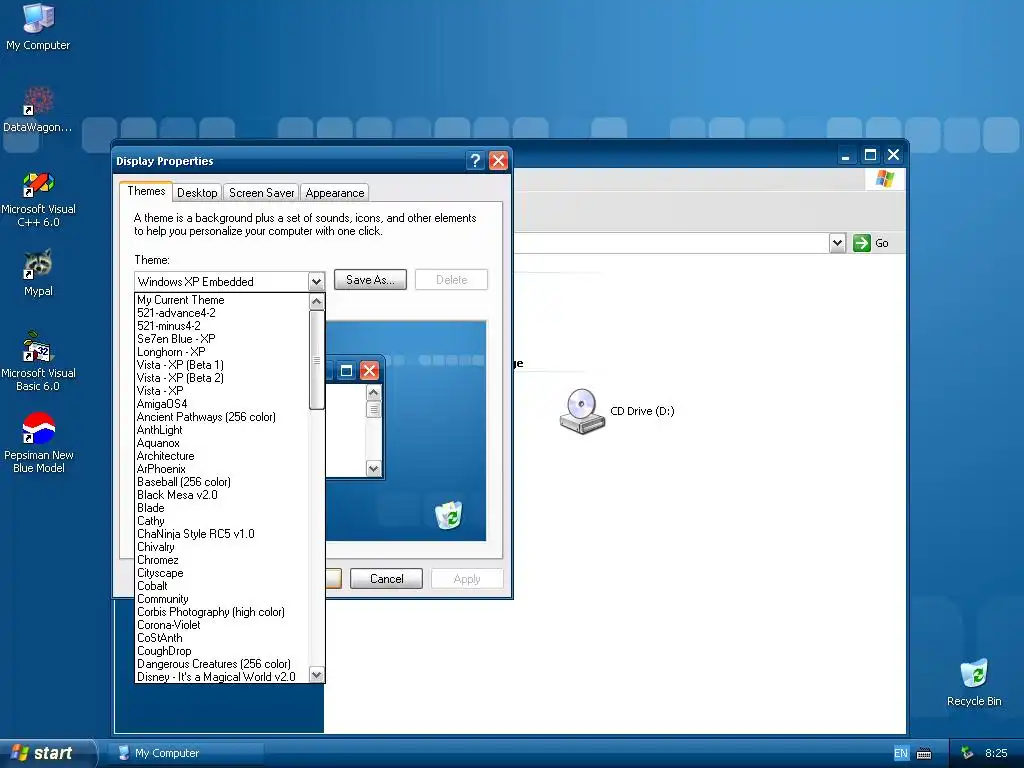
Task: Select Disney - It's a Magical World v2.0
Action: pos(222,677)
